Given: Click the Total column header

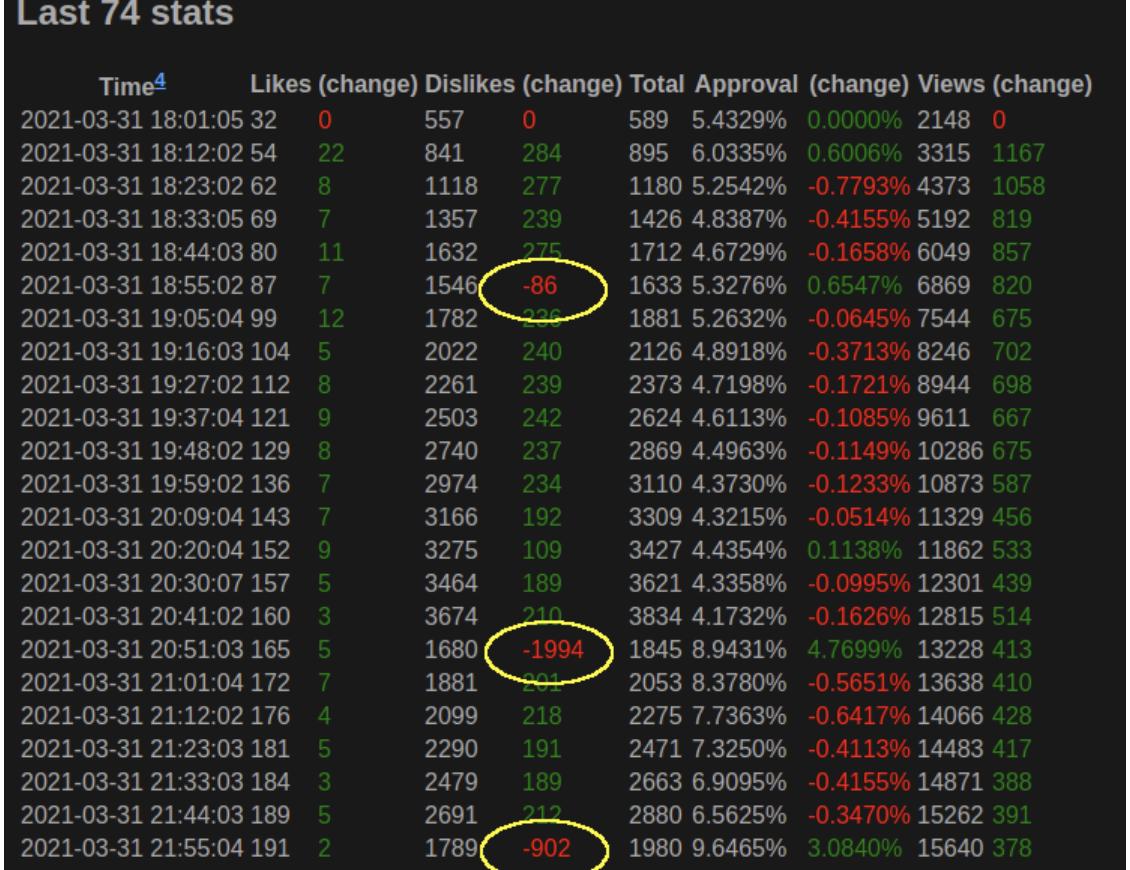Looking at the screenshot, I should pyautogui.click(x=657, y=85).
